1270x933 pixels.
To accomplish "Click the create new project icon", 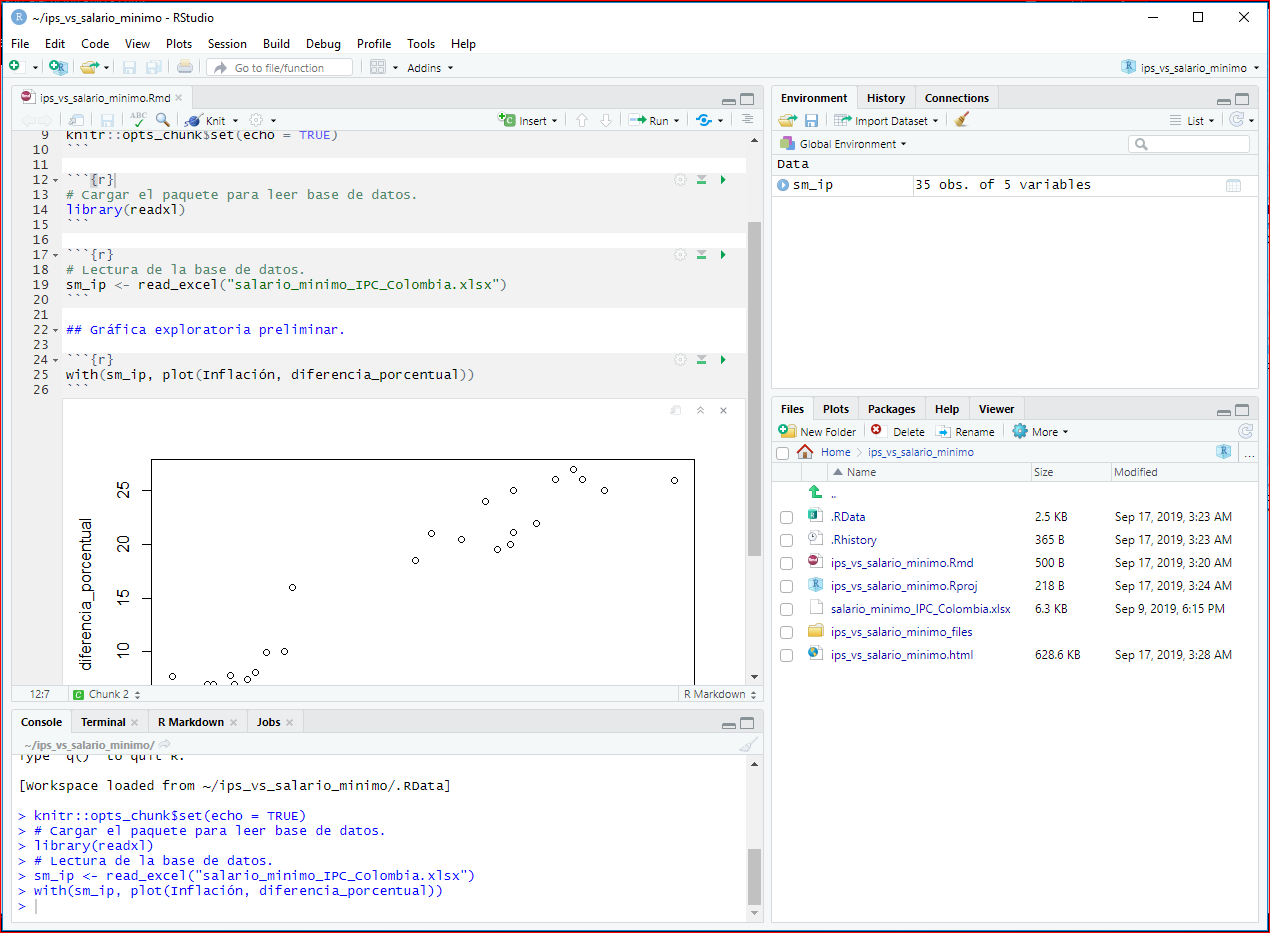I will [58, 67].
